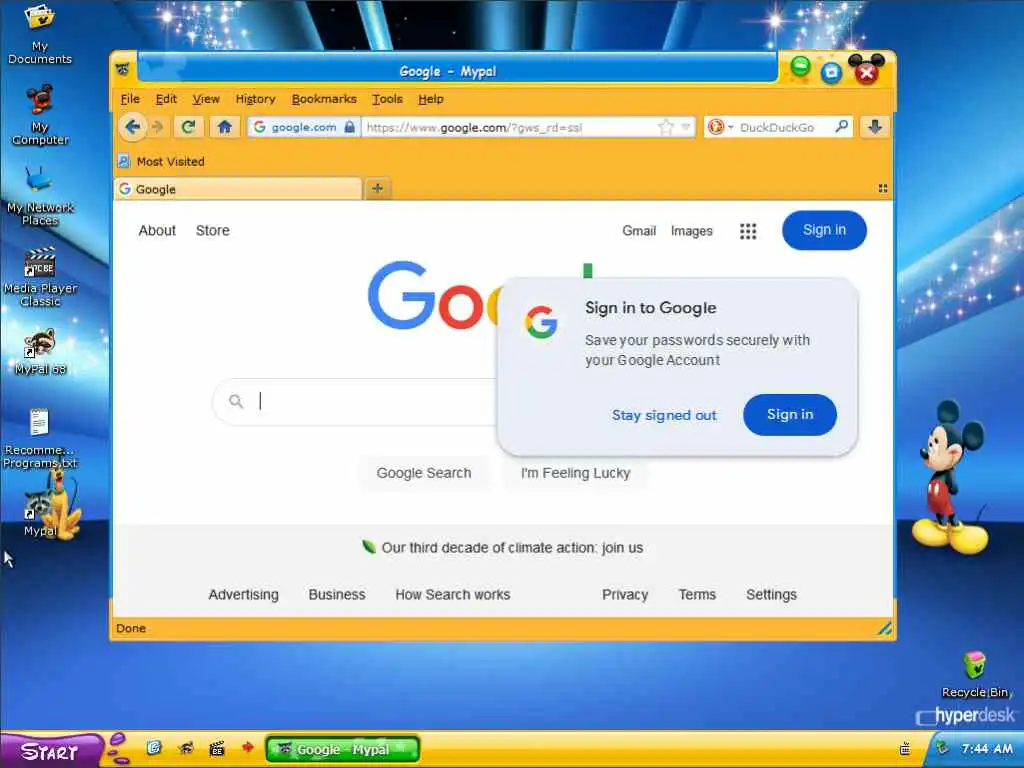Click the About link
Screen dimensions: 1024x768
[x=157, y=231]
